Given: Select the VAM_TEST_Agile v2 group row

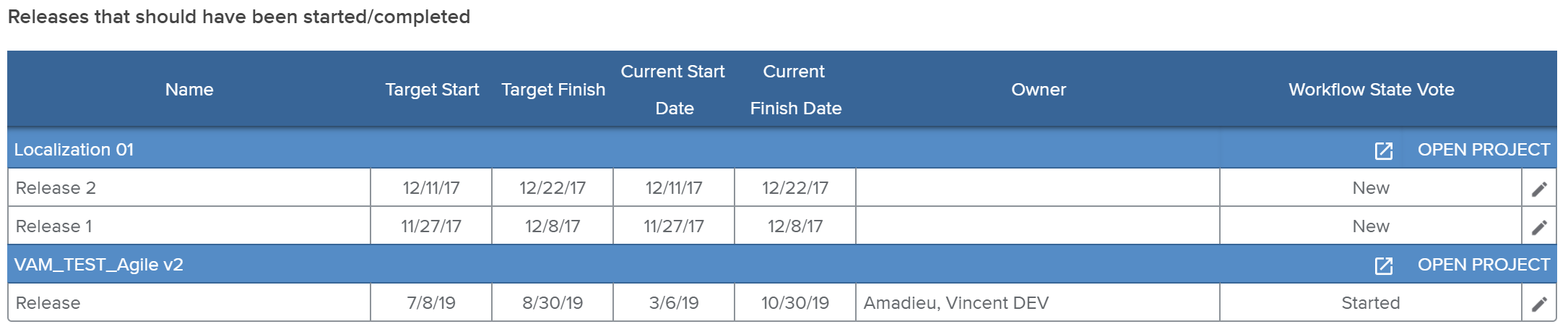Looking at the screenshot, I should (x=99, y=265).
